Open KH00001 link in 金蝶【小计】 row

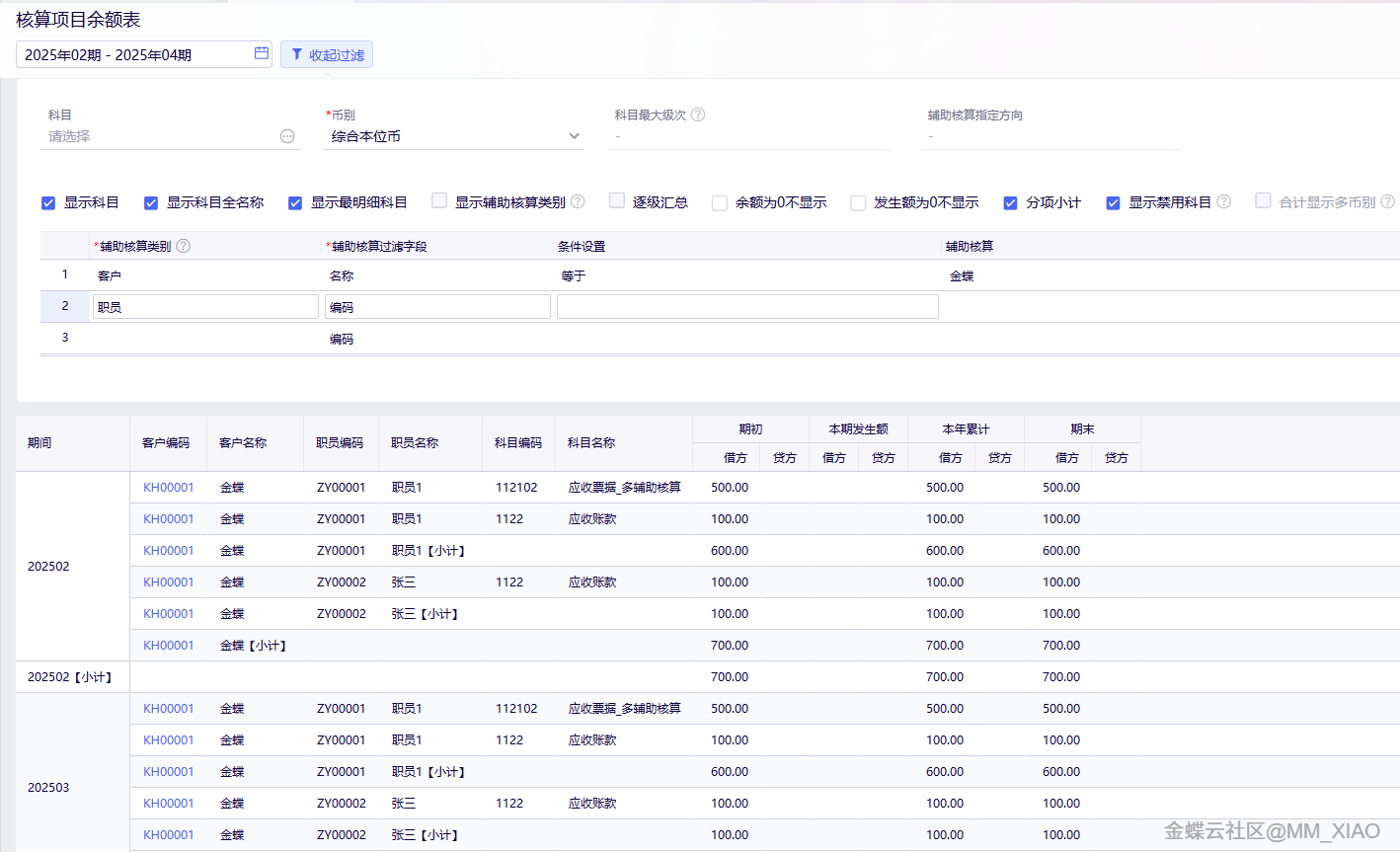pyautogui.click(x=169, y=645)
